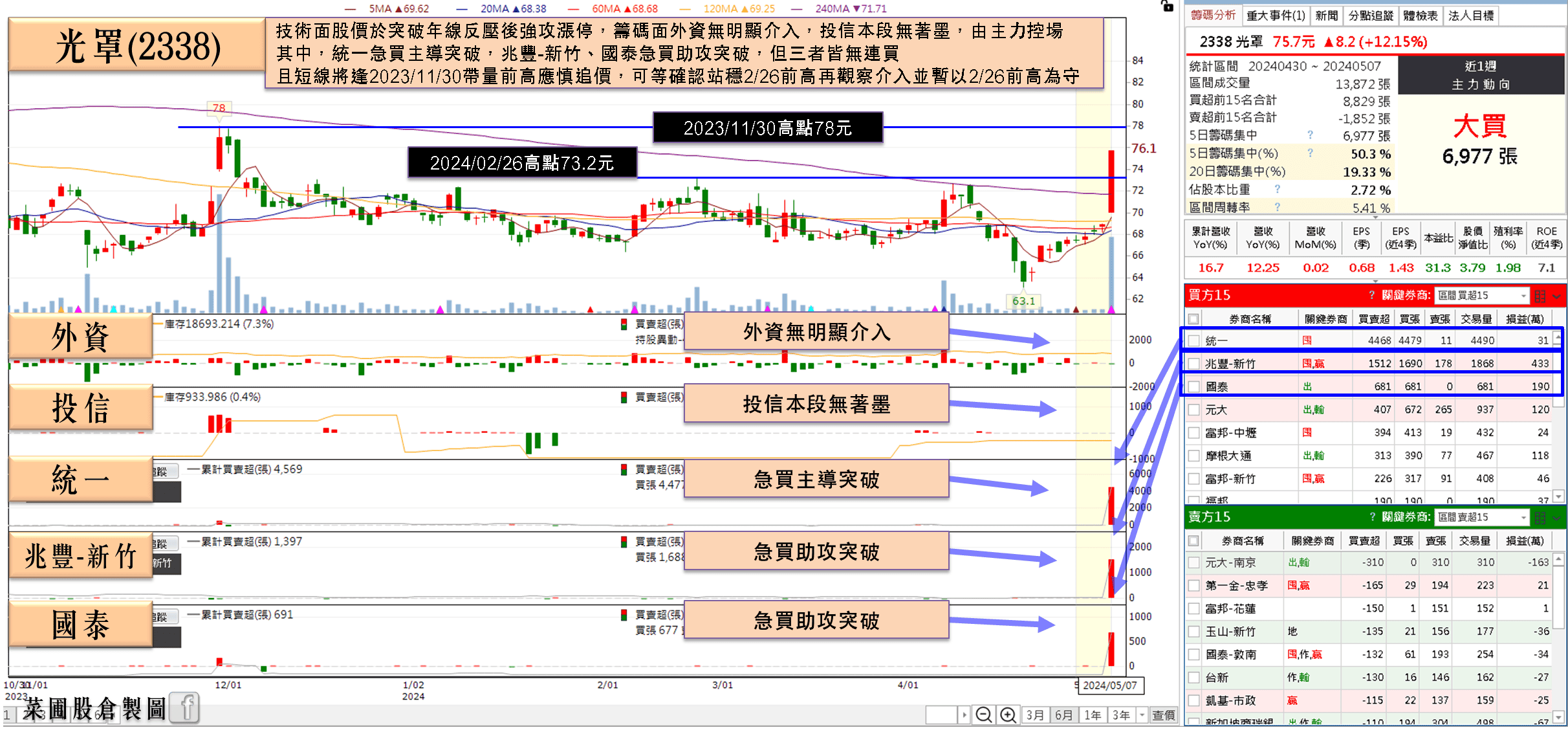Viewport: 1568px width, 743px height.
Task: Click the zoom in magnifier icon
Action: click(1008, 715)
